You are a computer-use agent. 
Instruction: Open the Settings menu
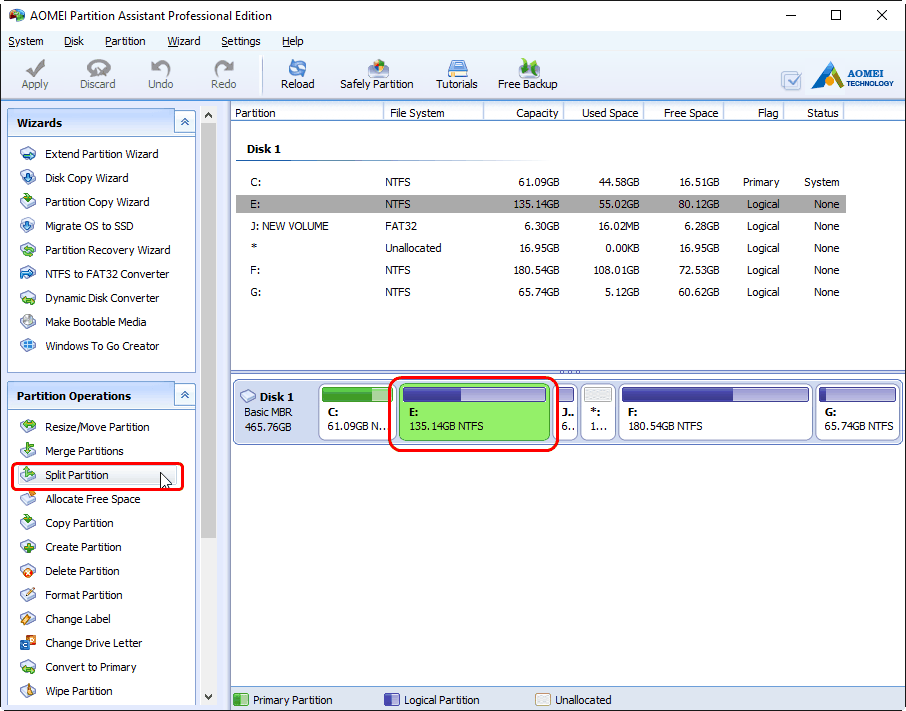(240, 41)
